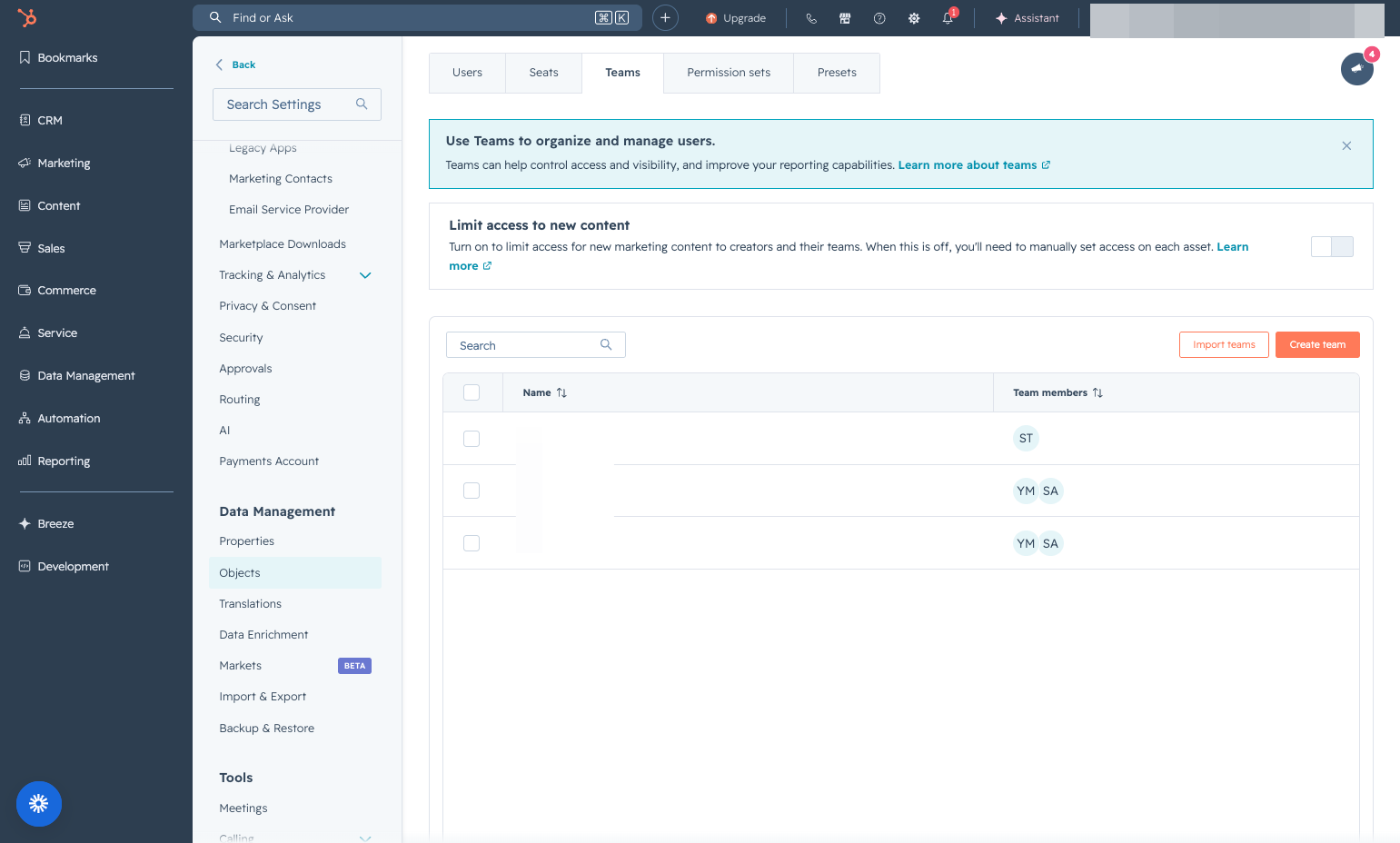Open the notifications bell
Viewport: 1400px width, 843px height.
[948, 17]
